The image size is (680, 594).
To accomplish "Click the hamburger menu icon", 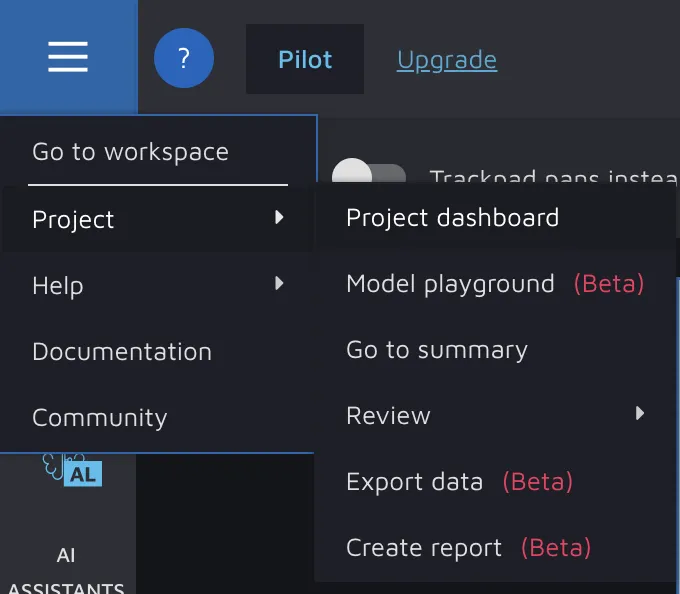I will point(68,57).
